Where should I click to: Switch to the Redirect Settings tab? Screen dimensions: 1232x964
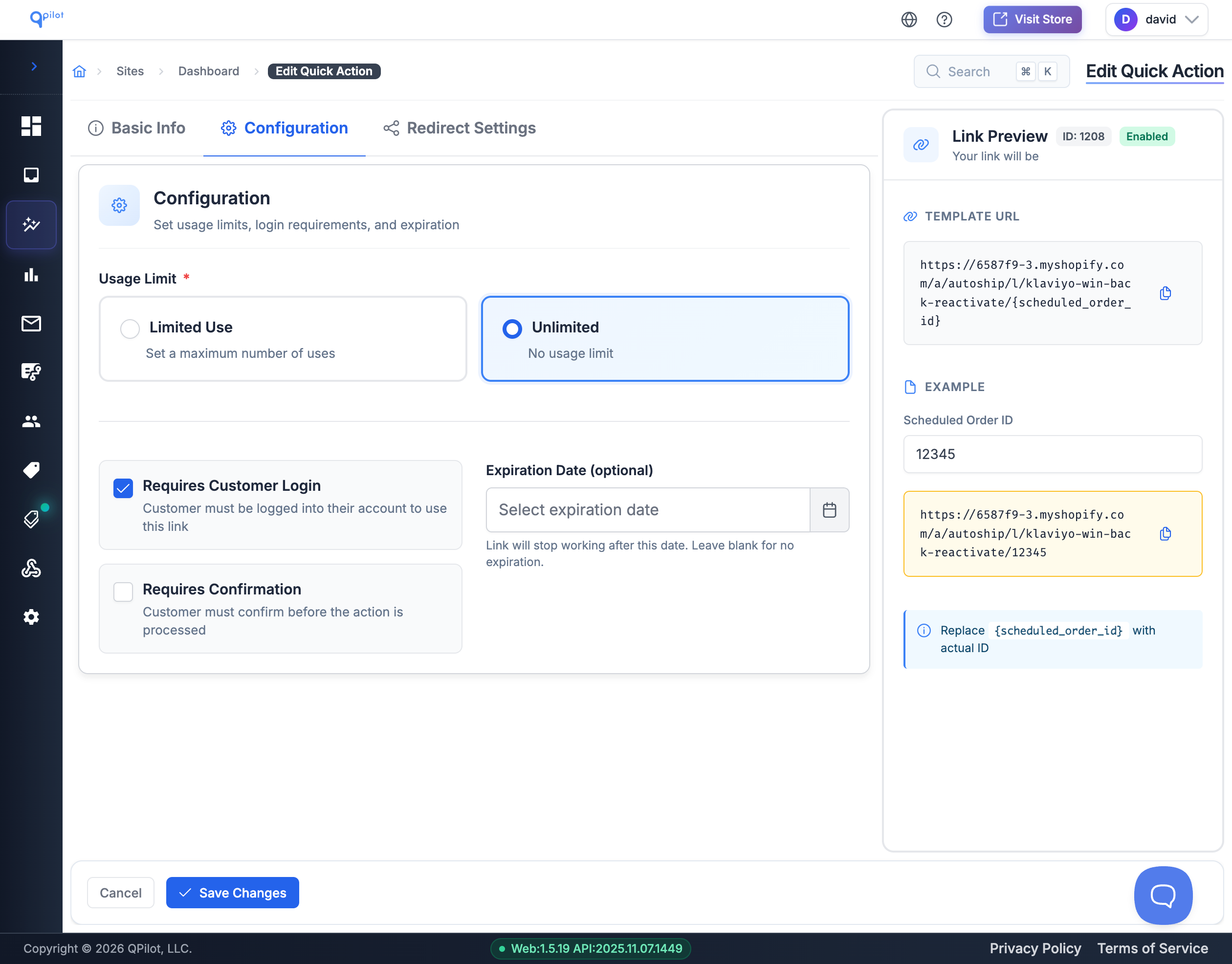[x=460, y=128]
